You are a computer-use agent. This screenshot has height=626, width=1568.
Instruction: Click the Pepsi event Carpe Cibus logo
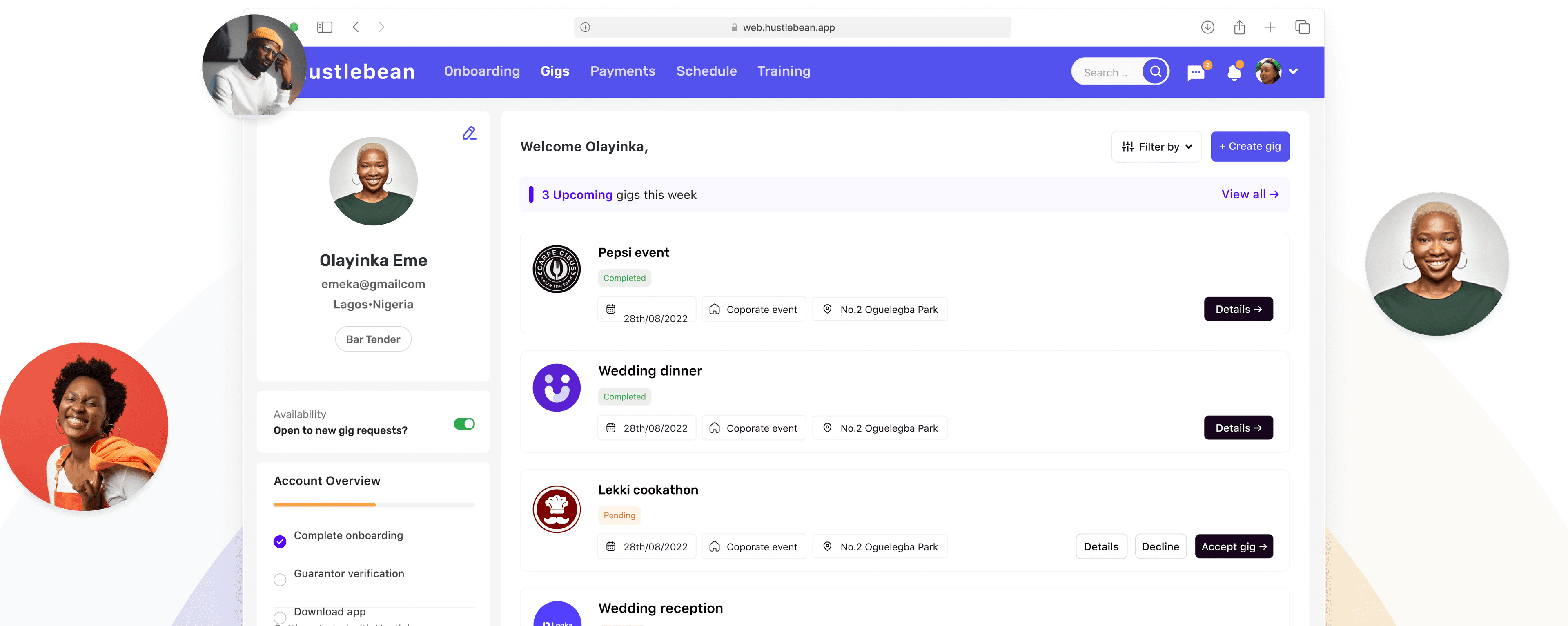(556, 269)
